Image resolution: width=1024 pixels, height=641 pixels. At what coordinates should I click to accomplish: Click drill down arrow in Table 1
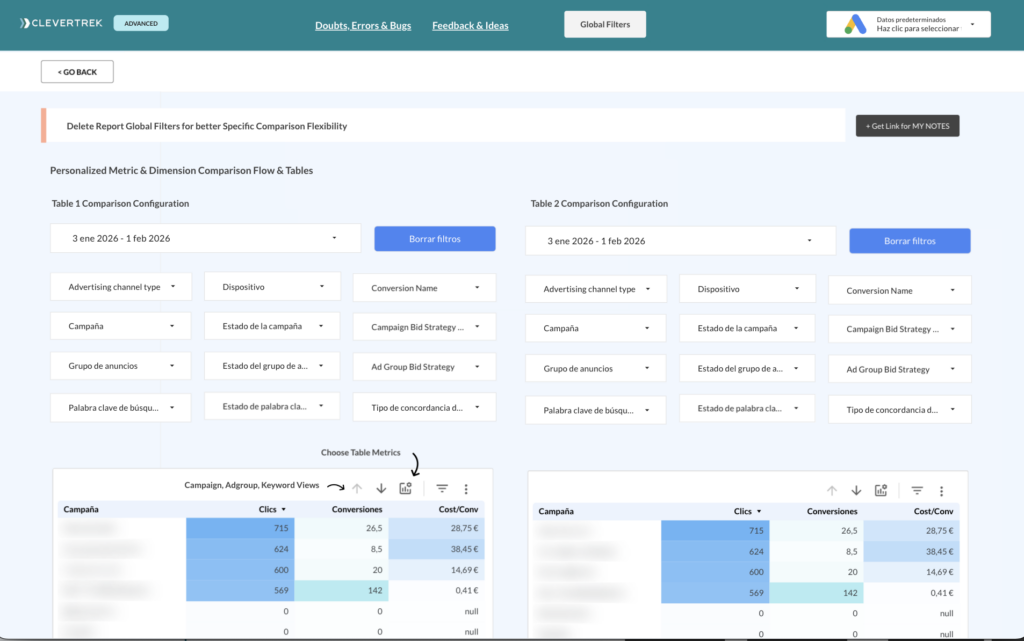(x=381, y=489)
